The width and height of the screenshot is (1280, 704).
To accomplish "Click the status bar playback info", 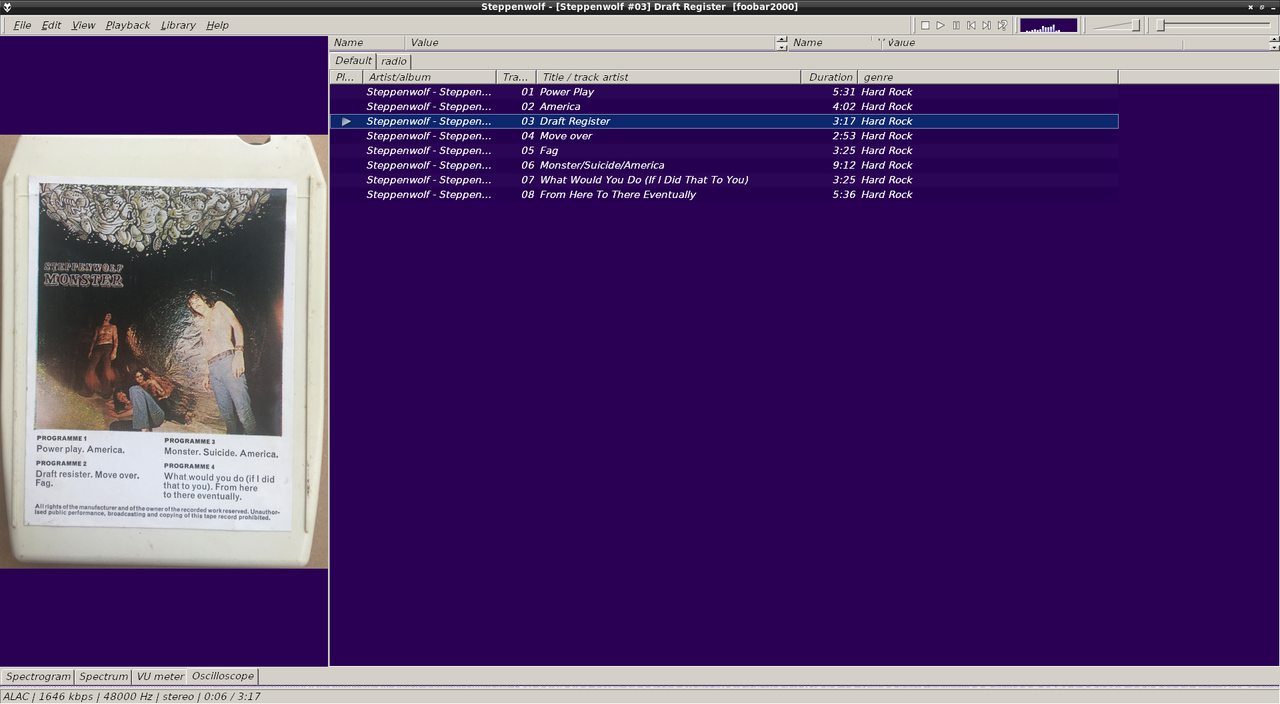I will click(132, 696).
